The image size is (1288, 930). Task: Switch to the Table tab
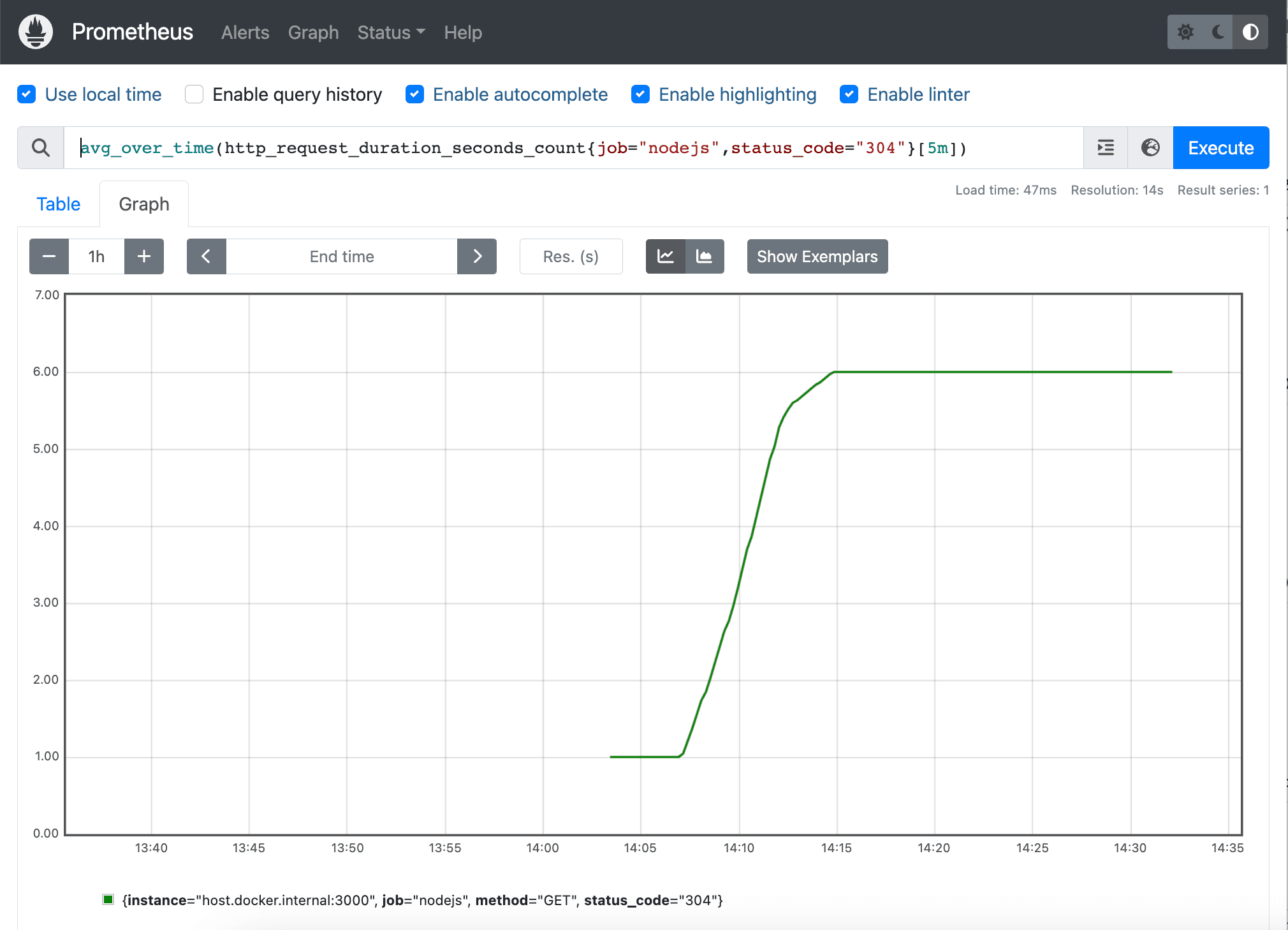tap(59, 204)
